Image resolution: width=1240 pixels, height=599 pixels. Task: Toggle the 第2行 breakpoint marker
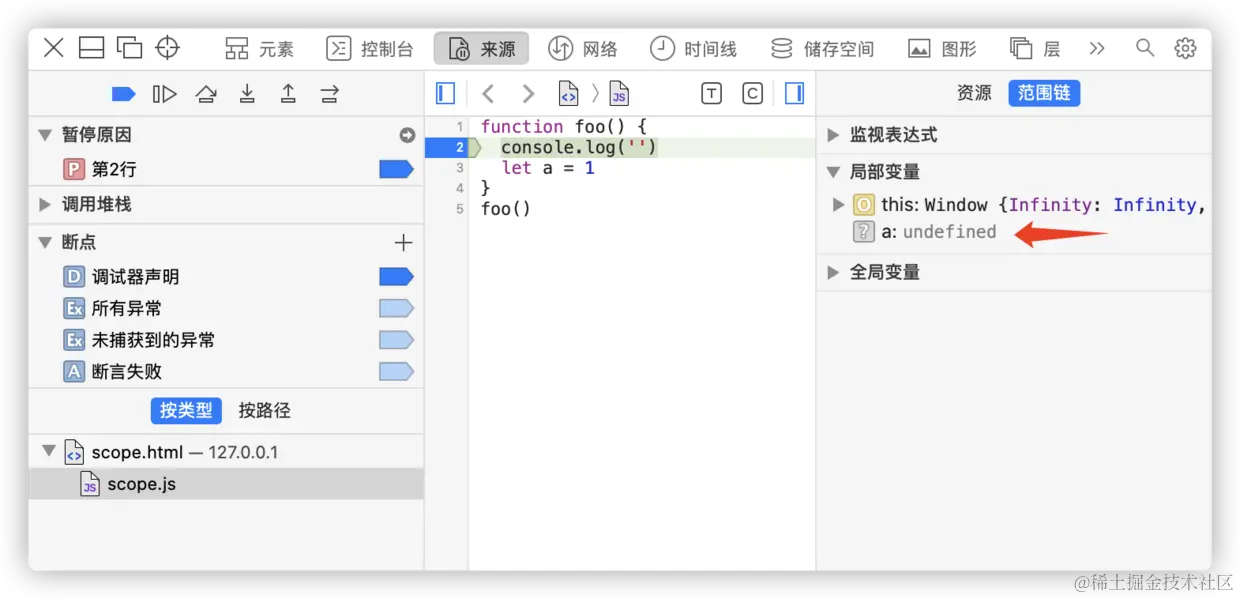[x=396, y=170]
